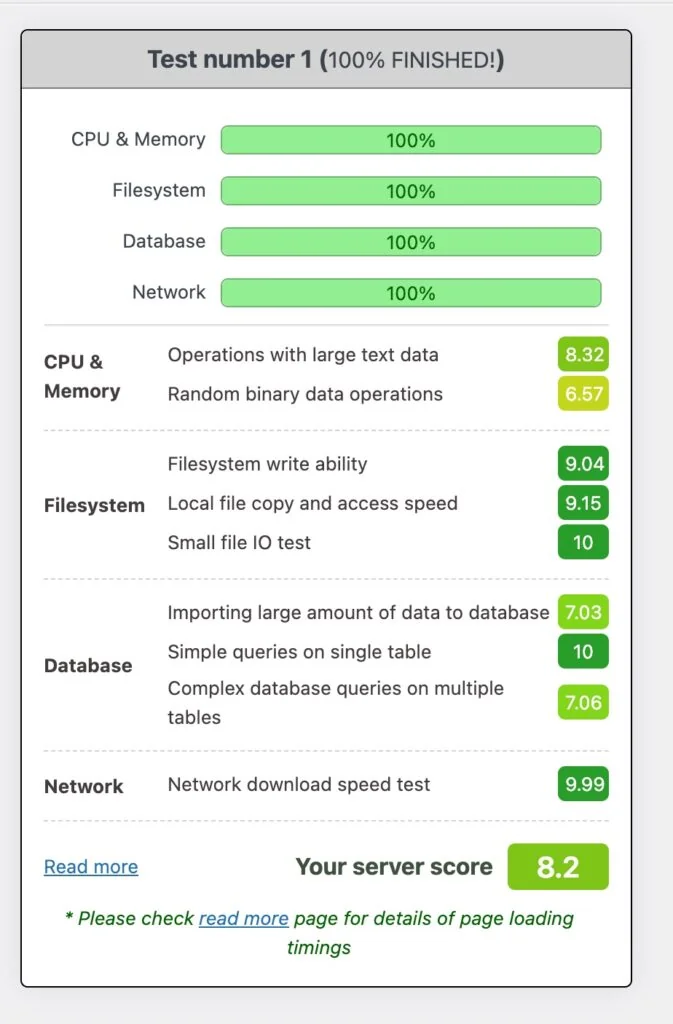Viewport: 673px width, 1024px height.
Task: Select the 6.57 random binary data score badge
Action: 582,394
